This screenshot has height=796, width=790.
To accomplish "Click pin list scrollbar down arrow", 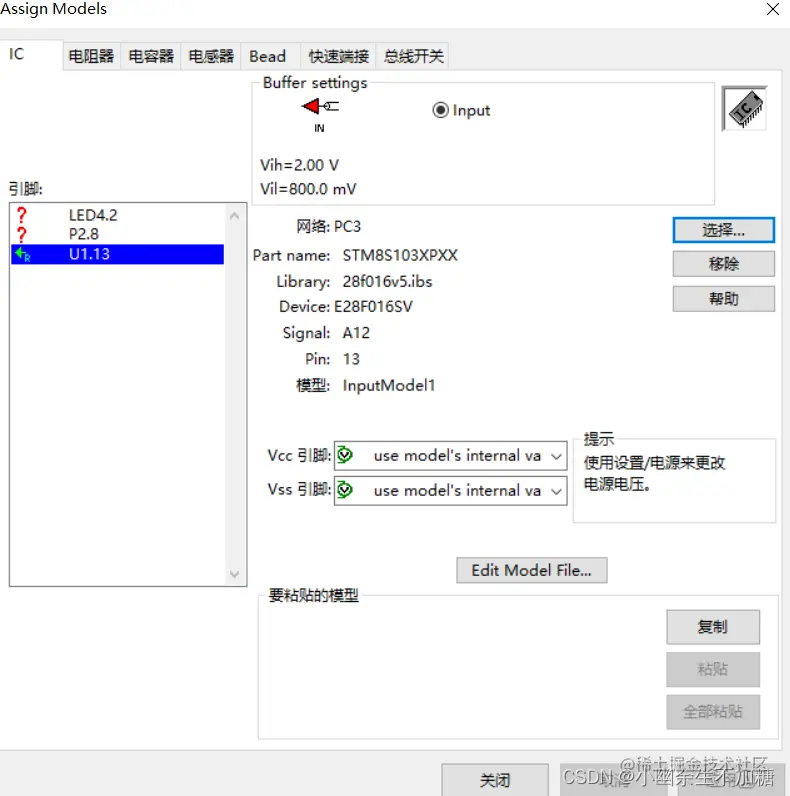I will (x=234, y=574).
